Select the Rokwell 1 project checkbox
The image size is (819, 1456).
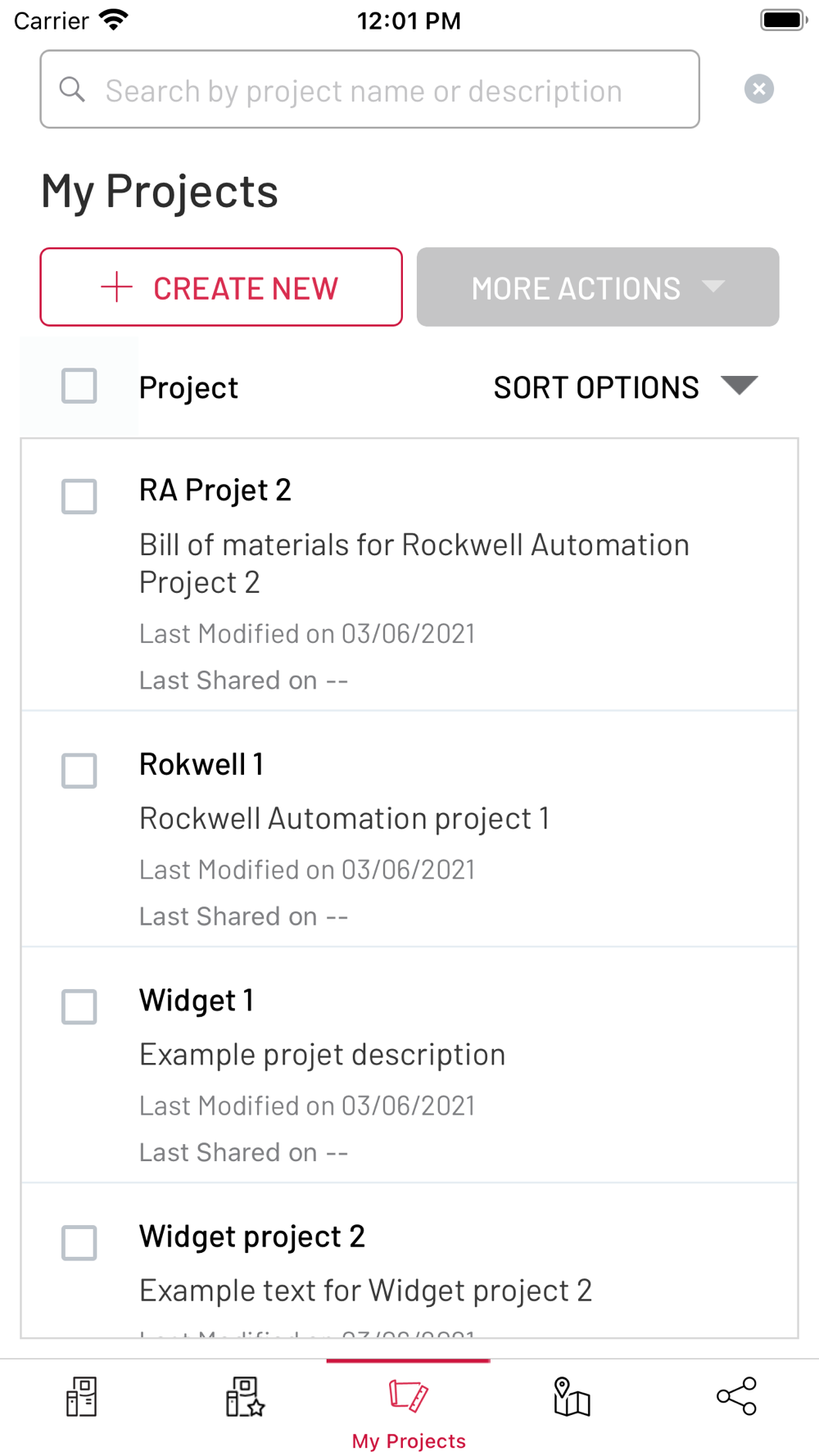click(79, 771)
